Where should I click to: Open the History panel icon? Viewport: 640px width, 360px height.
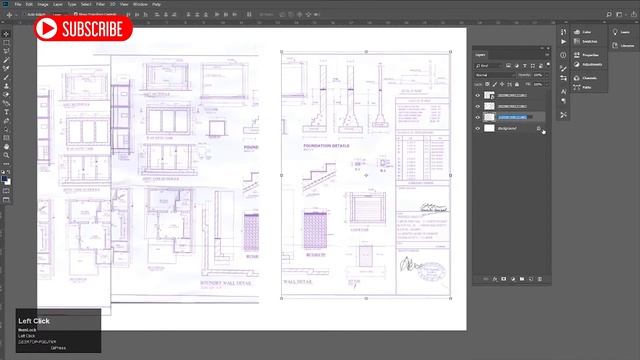[x=563, y=32]
